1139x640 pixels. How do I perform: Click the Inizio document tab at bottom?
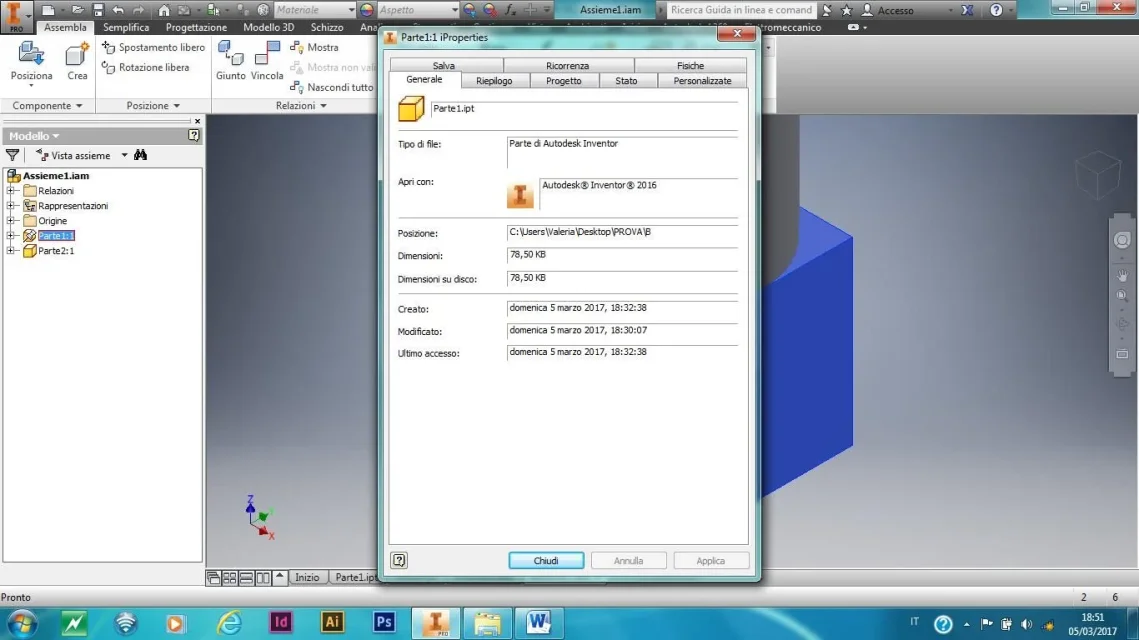(x=307, y=578)
